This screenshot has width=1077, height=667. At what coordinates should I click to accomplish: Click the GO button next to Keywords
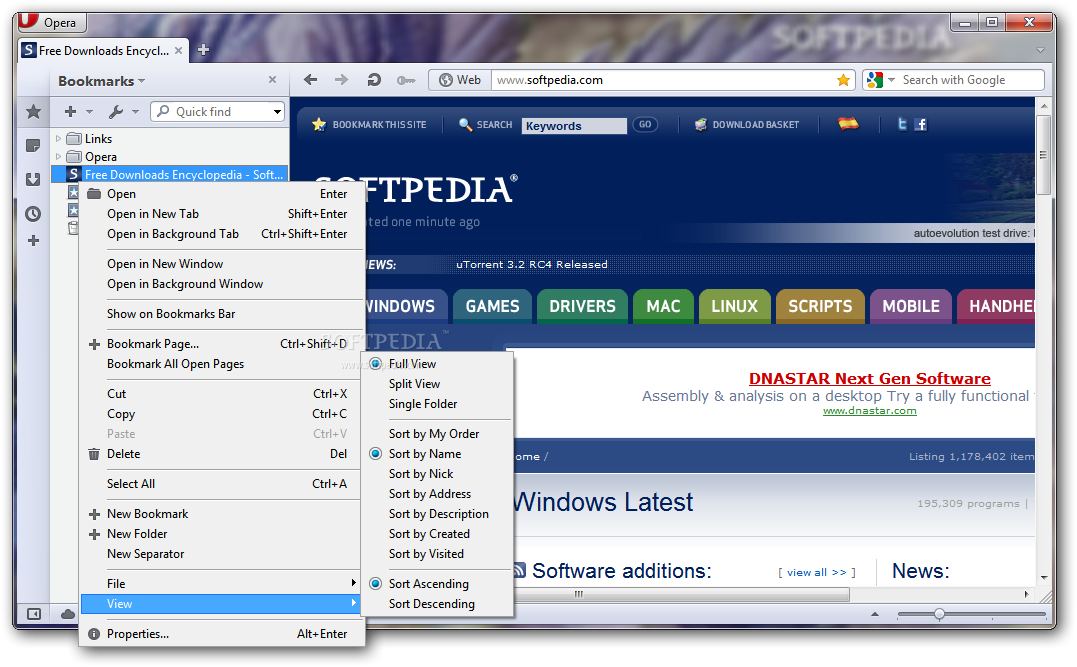click(644, 124)
